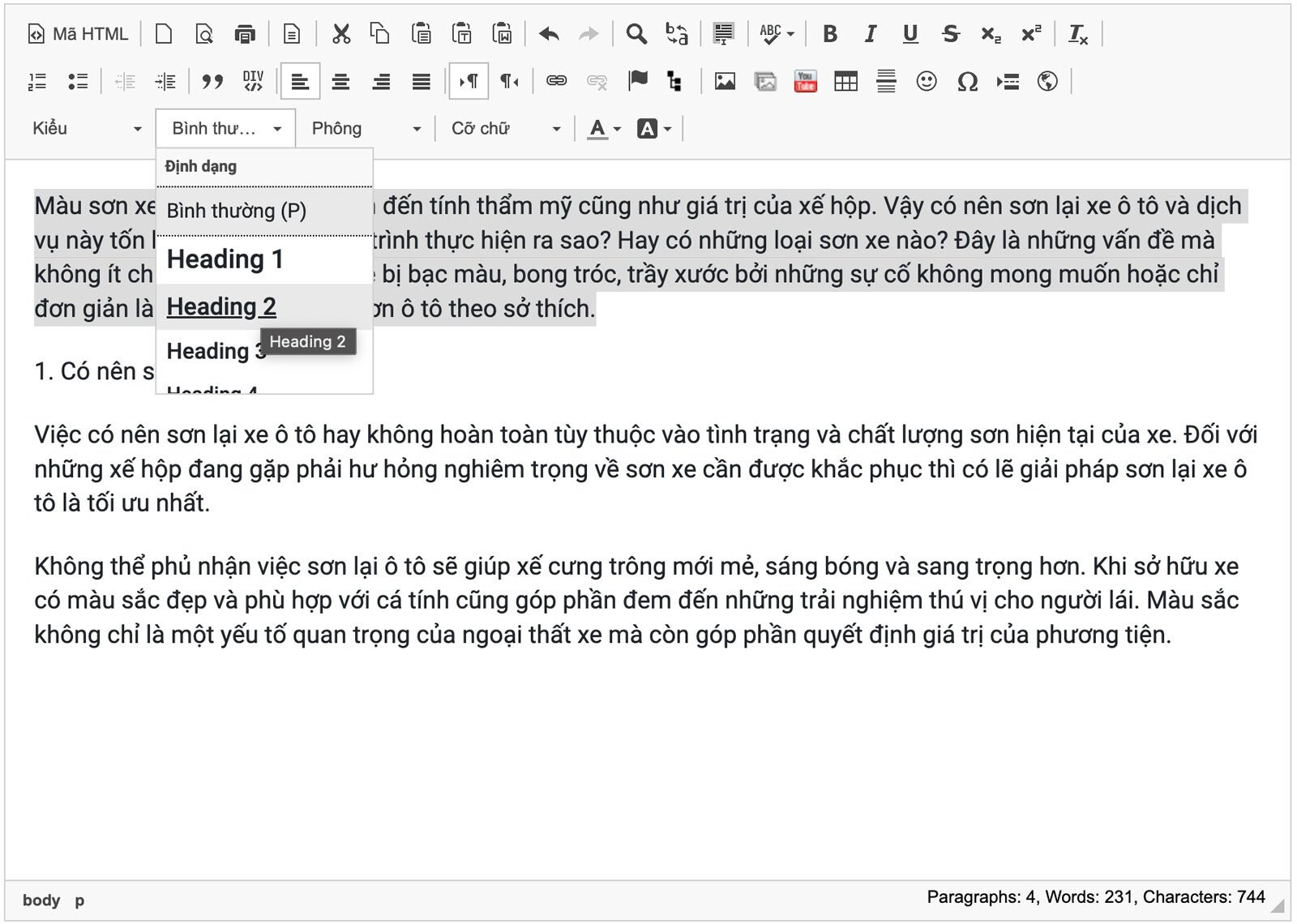Enable center text alignment
Image resolution: width=1297 pixels, height=924 pixels.
(x=340, y=81)
